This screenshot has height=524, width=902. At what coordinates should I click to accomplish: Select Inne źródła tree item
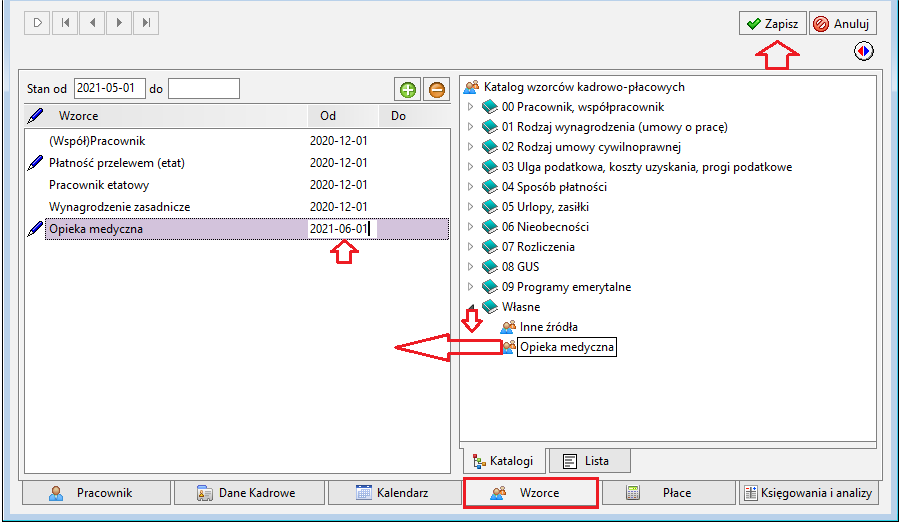(549, 327)
